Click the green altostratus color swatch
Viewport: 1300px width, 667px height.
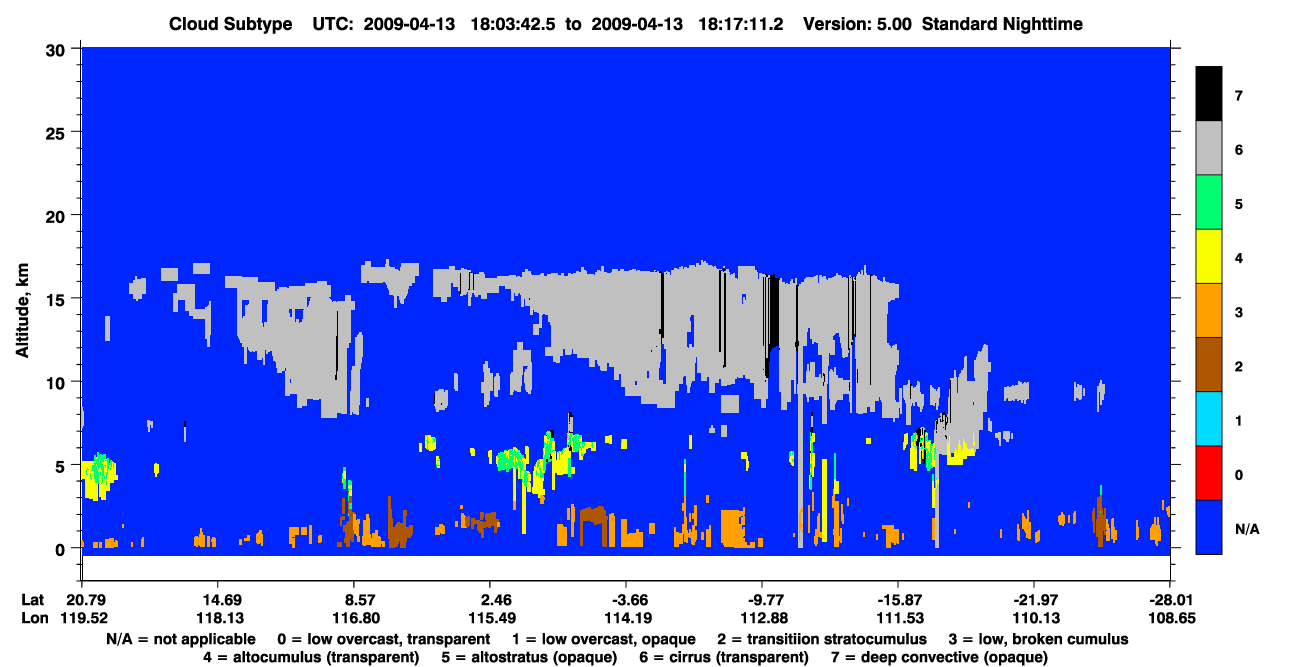tap(1209, 203)
